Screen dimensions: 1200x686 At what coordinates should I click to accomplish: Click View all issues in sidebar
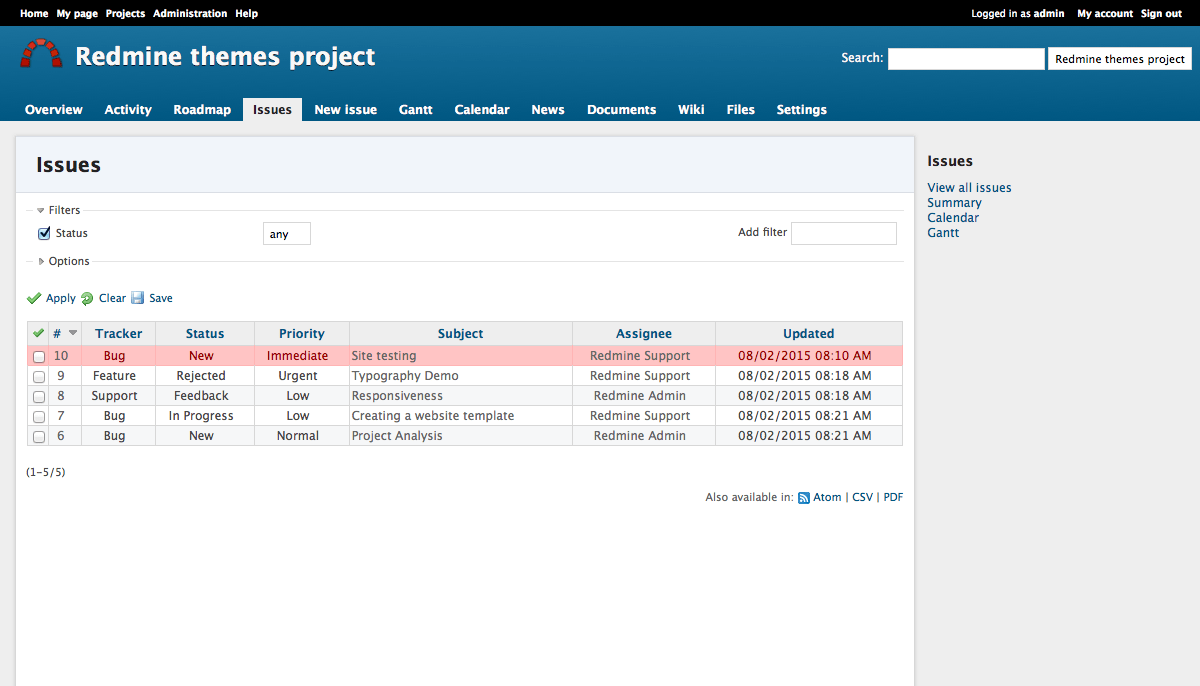(x=969, y=187)
